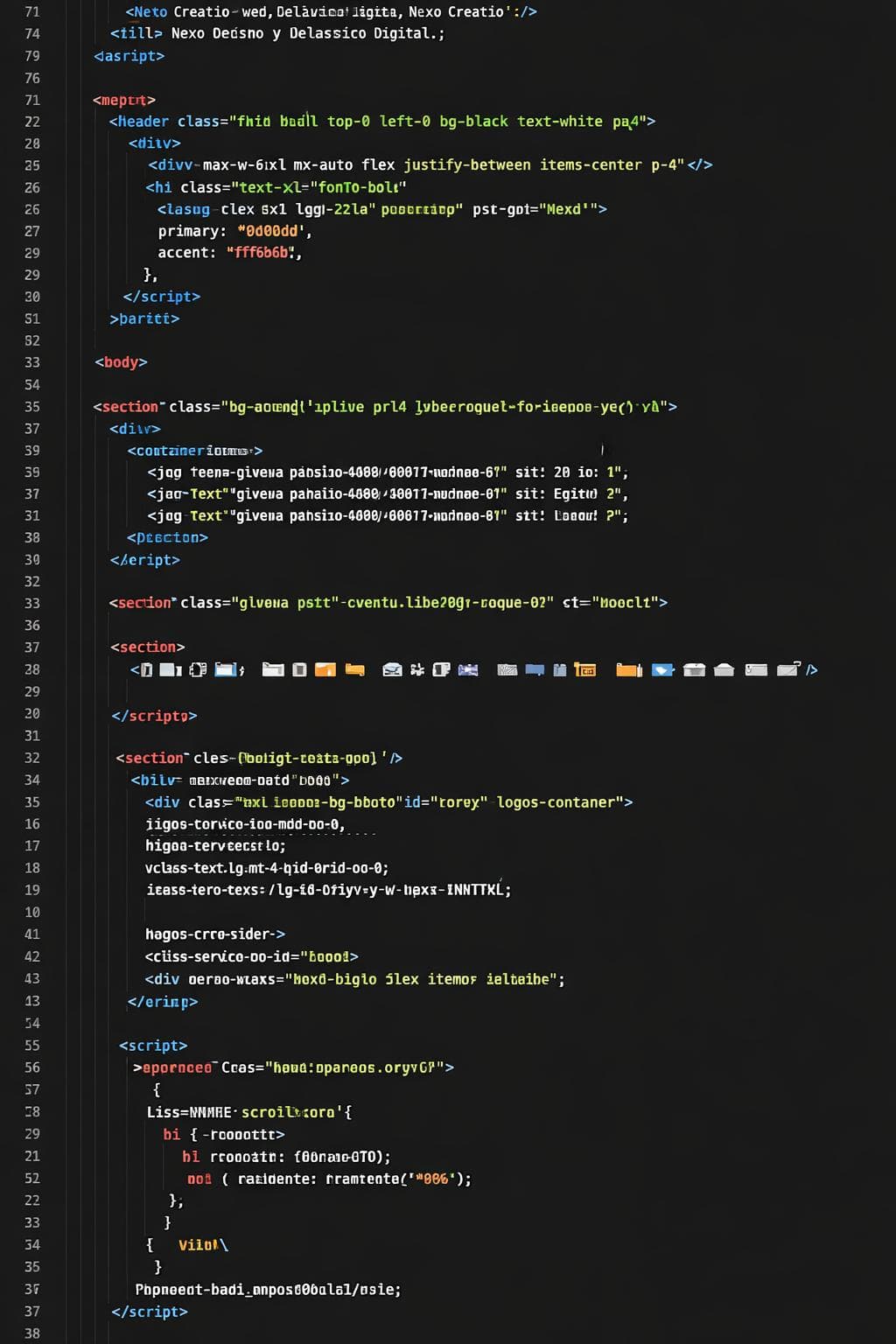
Task: Click the grey textured square icon in the icon row
Action: [507, 669]
